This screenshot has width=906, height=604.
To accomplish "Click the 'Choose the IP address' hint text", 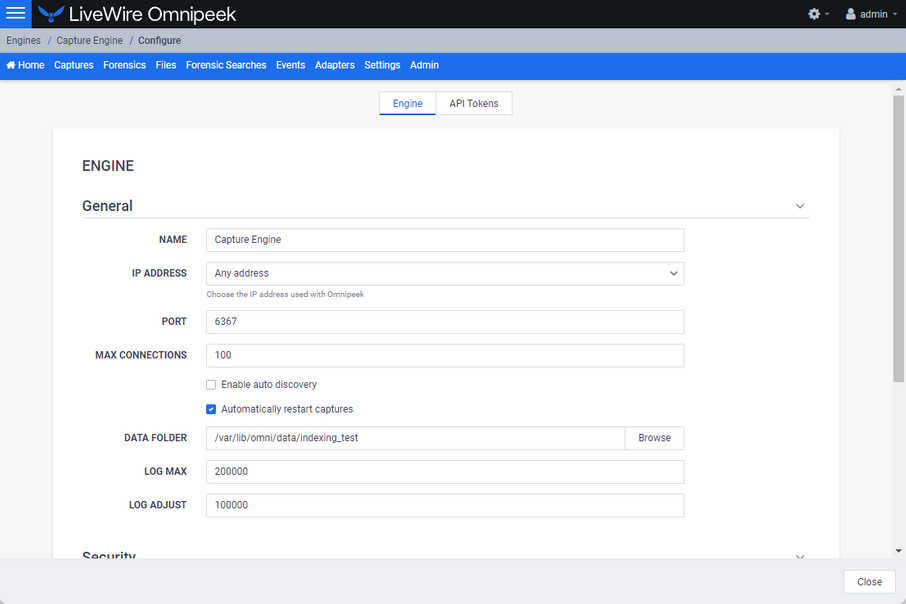I will tap(285, 294).
